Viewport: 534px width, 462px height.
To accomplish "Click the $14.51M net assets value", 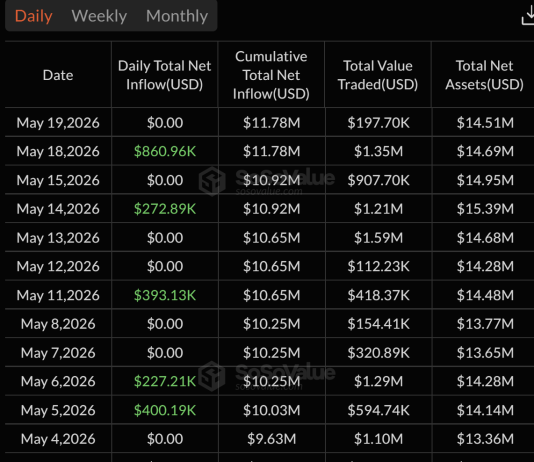I will click(485, 123).
